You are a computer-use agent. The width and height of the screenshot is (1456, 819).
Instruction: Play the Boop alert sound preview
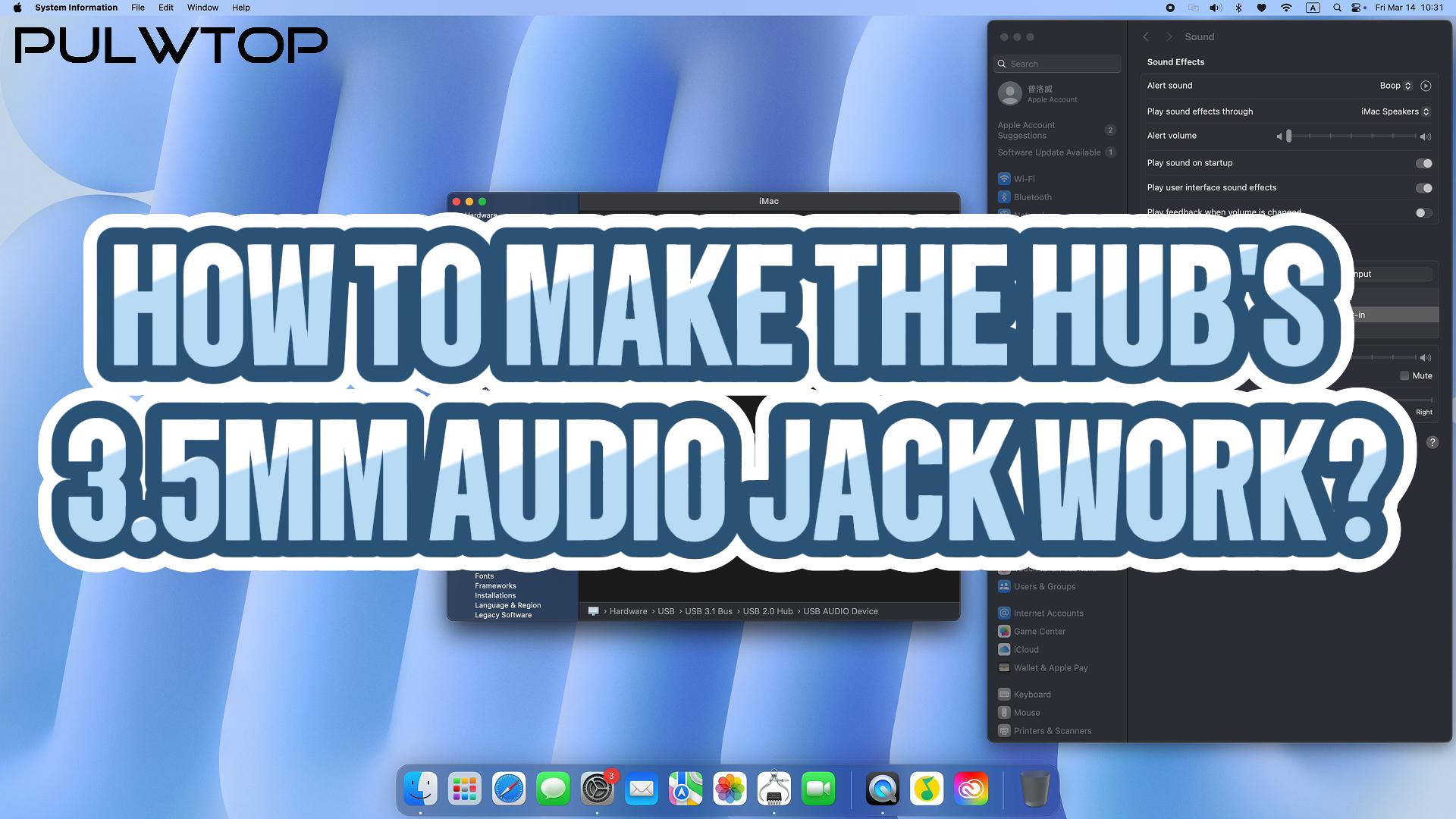[x=1426, y=86]
